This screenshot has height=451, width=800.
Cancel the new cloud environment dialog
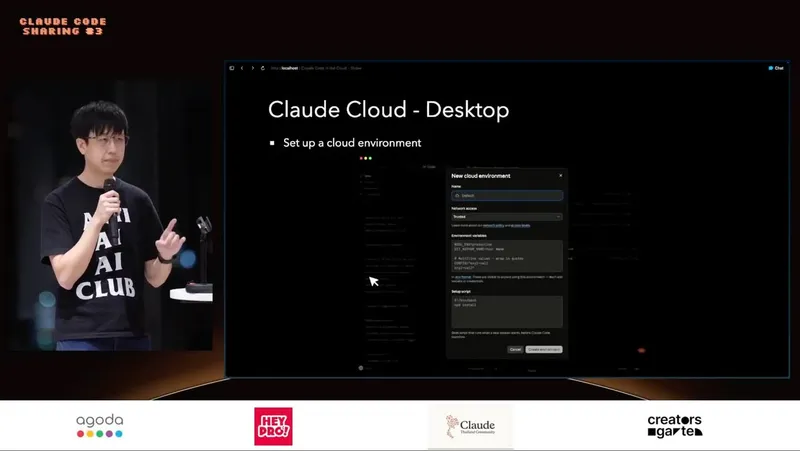515,349
